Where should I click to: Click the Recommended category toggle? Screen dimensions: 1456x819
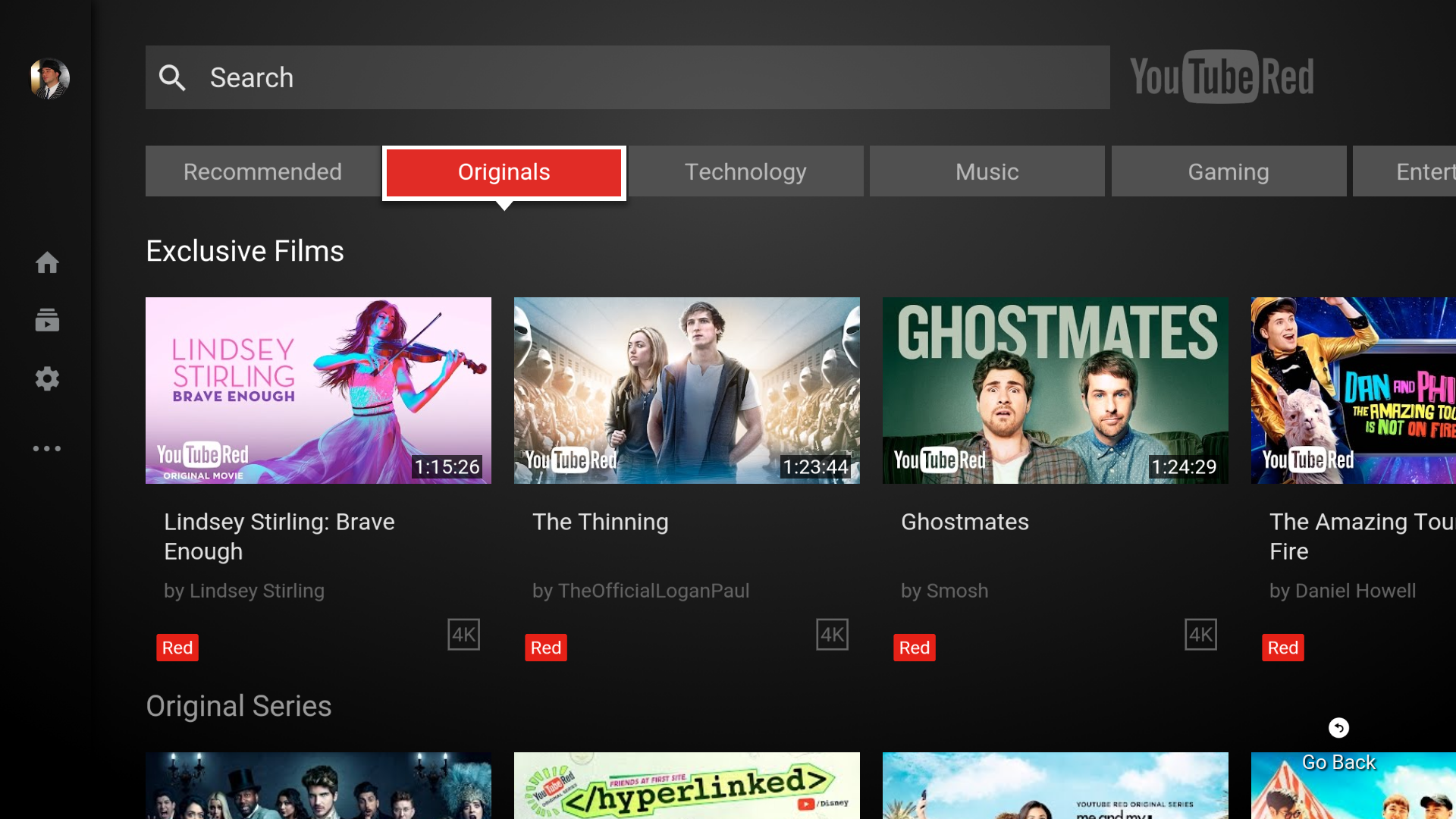(262, 172)
